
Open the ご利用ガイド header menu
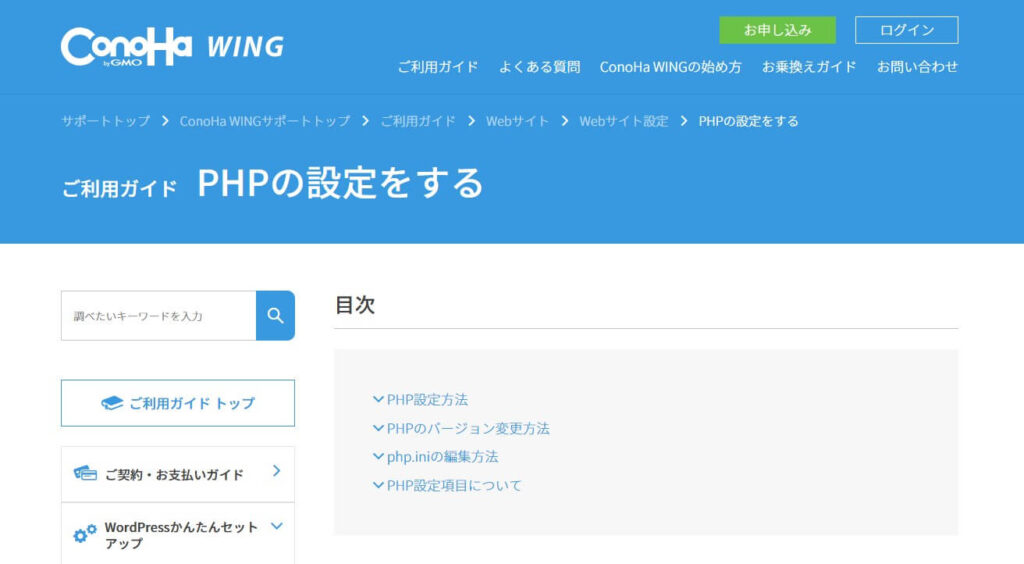click(x=438, y=67)
